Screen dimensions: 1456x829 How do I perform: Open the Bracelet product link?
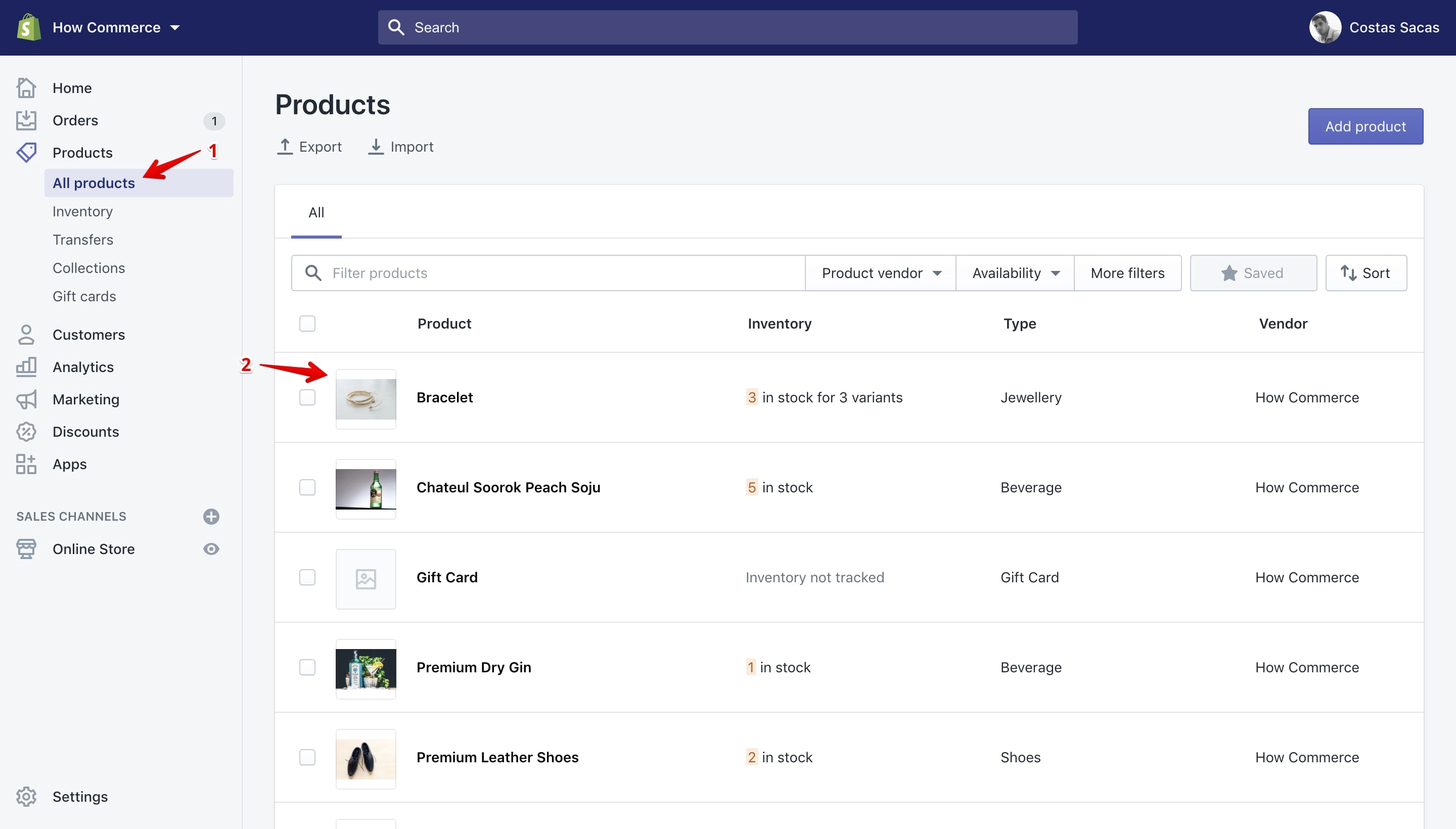tap(445, 397)
